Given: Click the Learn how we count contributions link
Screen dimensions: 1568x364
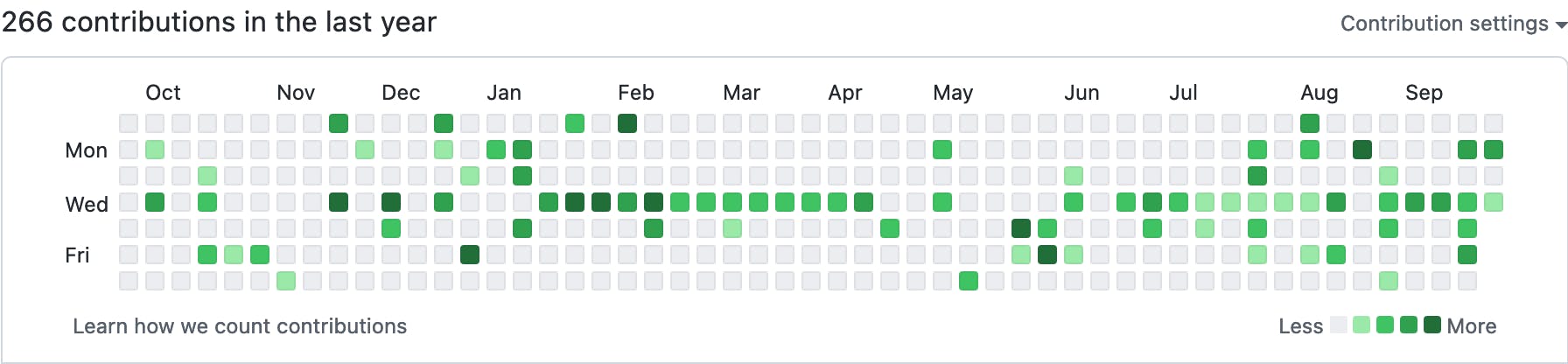Looking at the screenshot, I should click(x=240, y=326).
